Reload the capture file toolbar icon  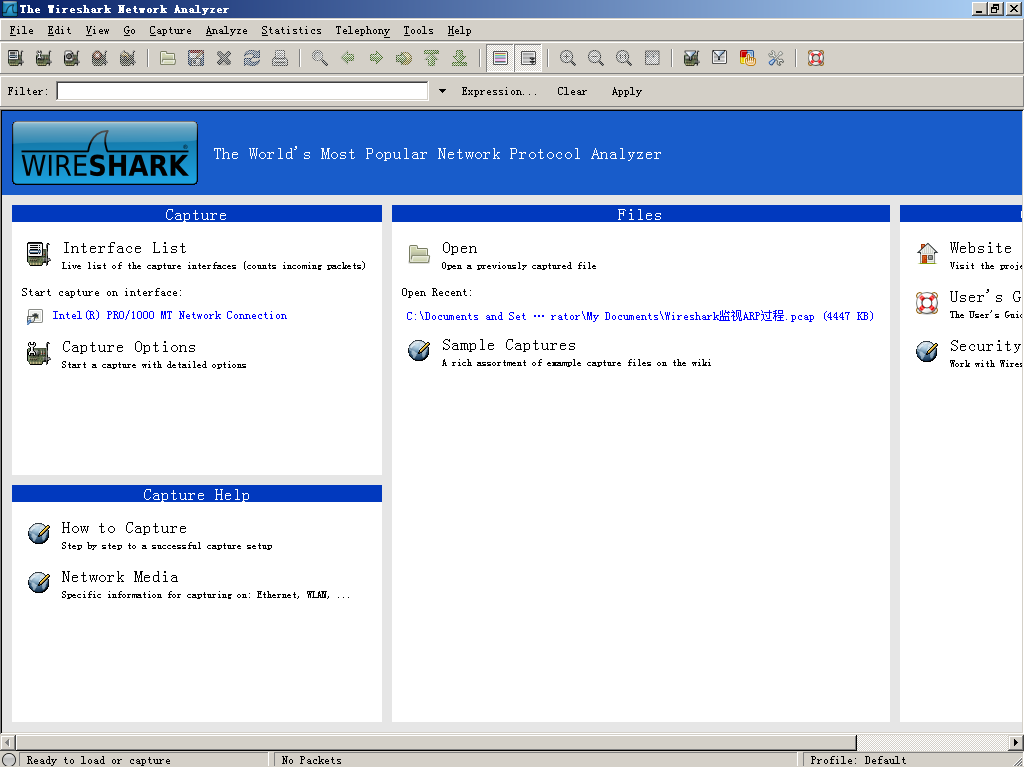click(x=252, y=58)
